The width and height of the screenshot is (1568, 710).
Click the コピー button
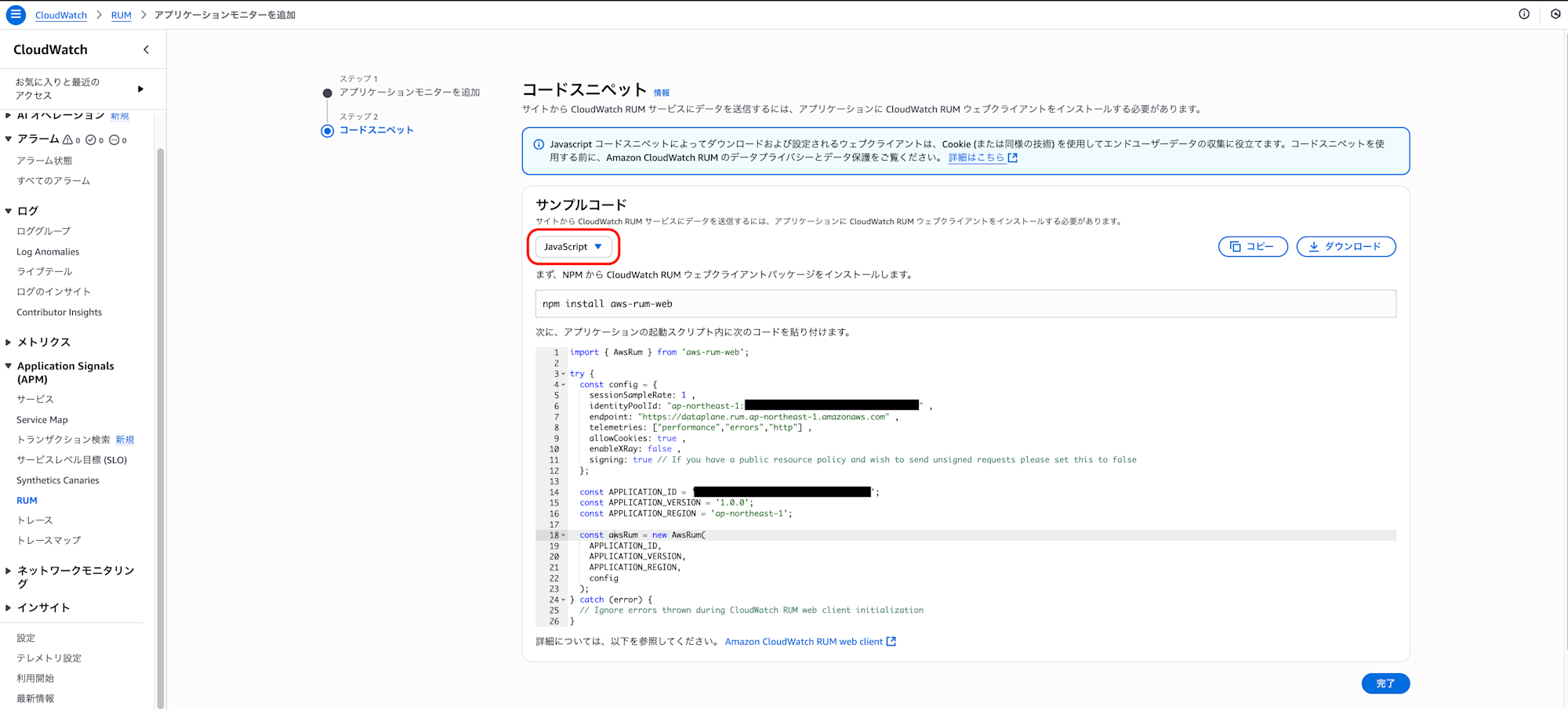click(1253, 247)
